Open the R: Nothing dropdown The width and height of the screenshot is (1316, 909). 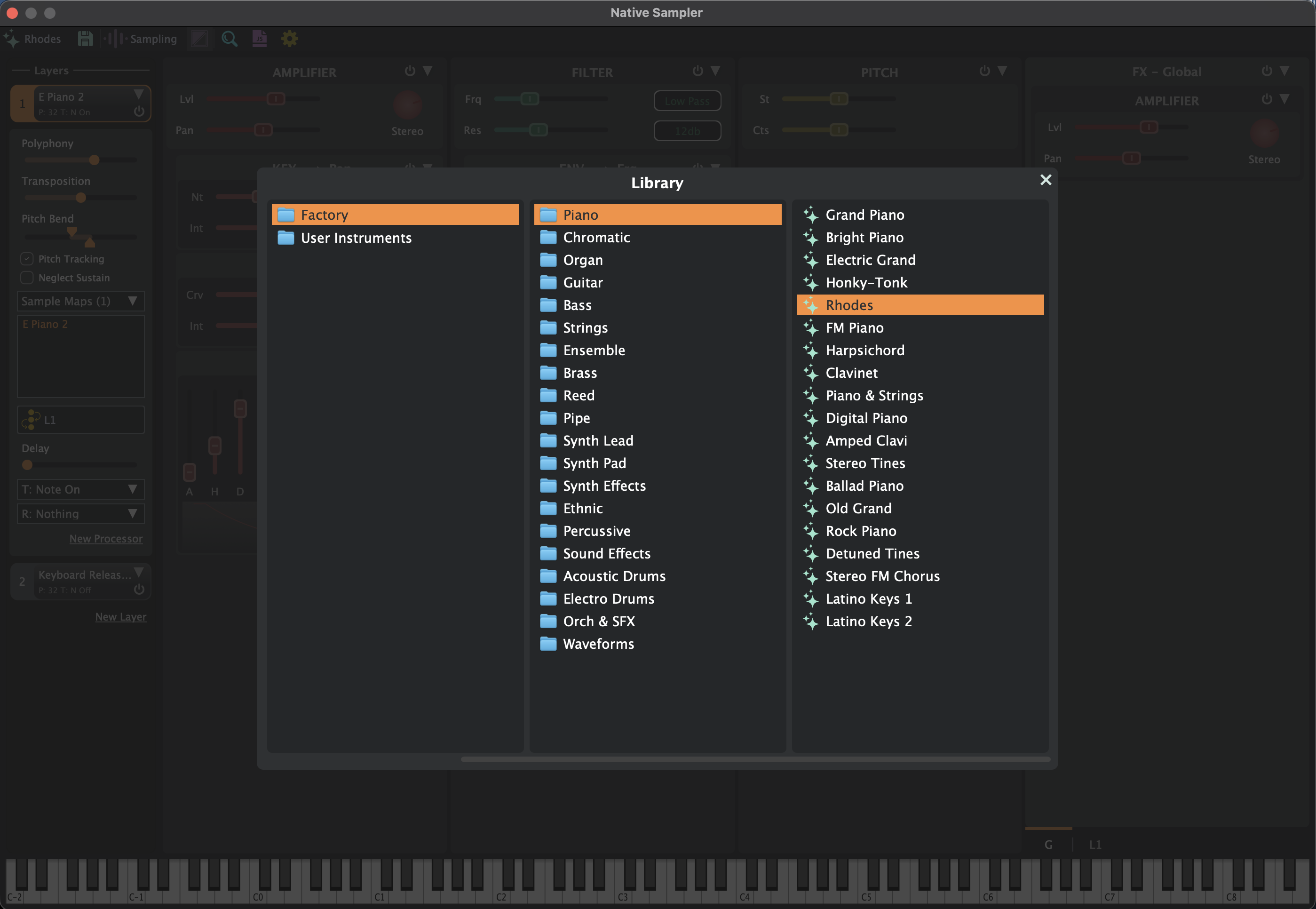coord(80,514)
